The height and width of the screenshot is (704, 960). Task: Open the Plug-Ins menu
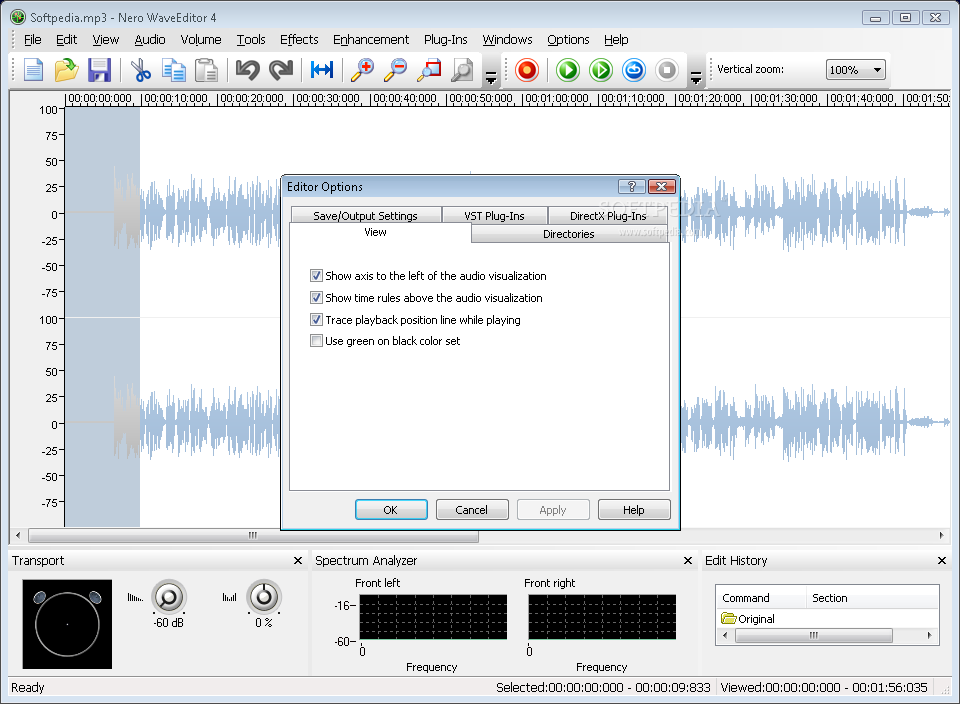[446, 40]
